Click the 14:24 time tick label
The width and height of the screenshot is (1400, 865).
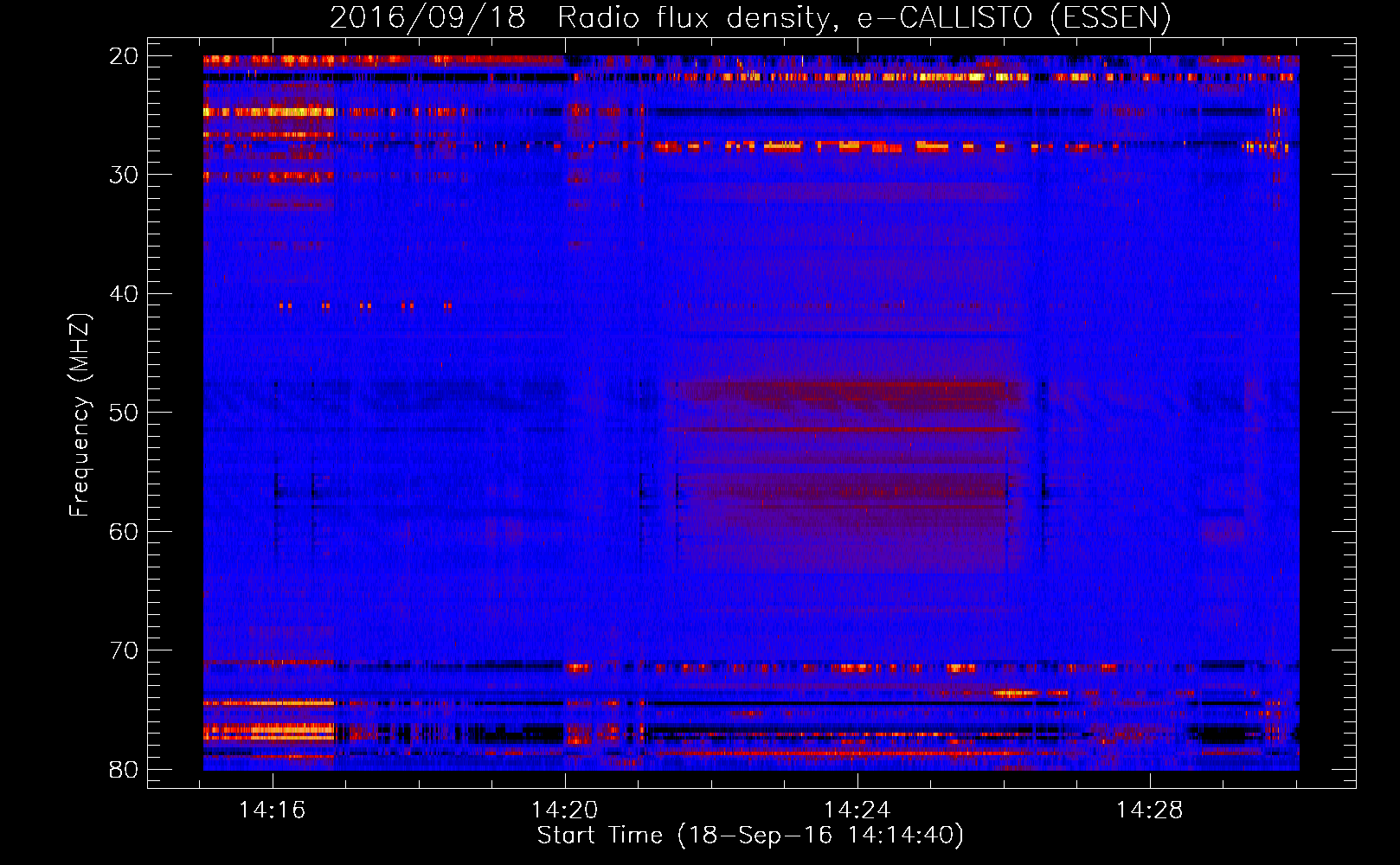857,810
